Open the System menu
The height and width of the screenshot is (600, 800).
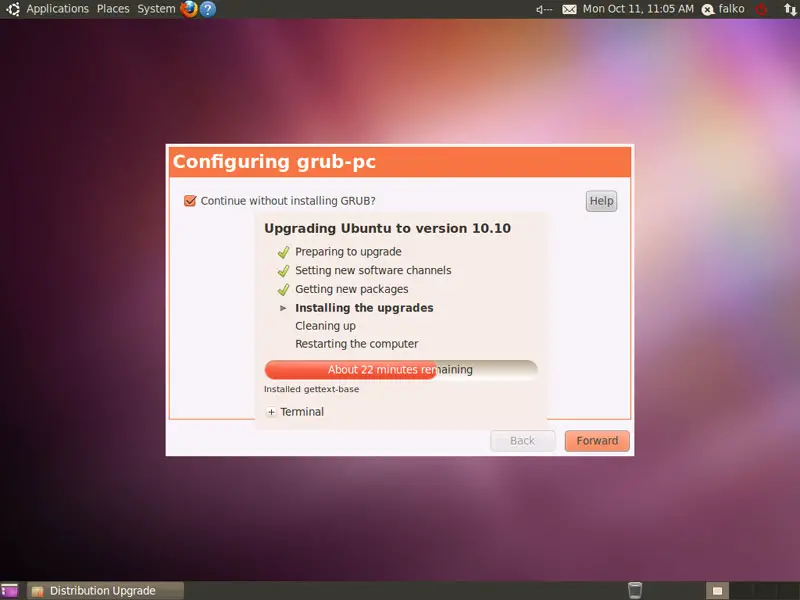click(156, 9)
